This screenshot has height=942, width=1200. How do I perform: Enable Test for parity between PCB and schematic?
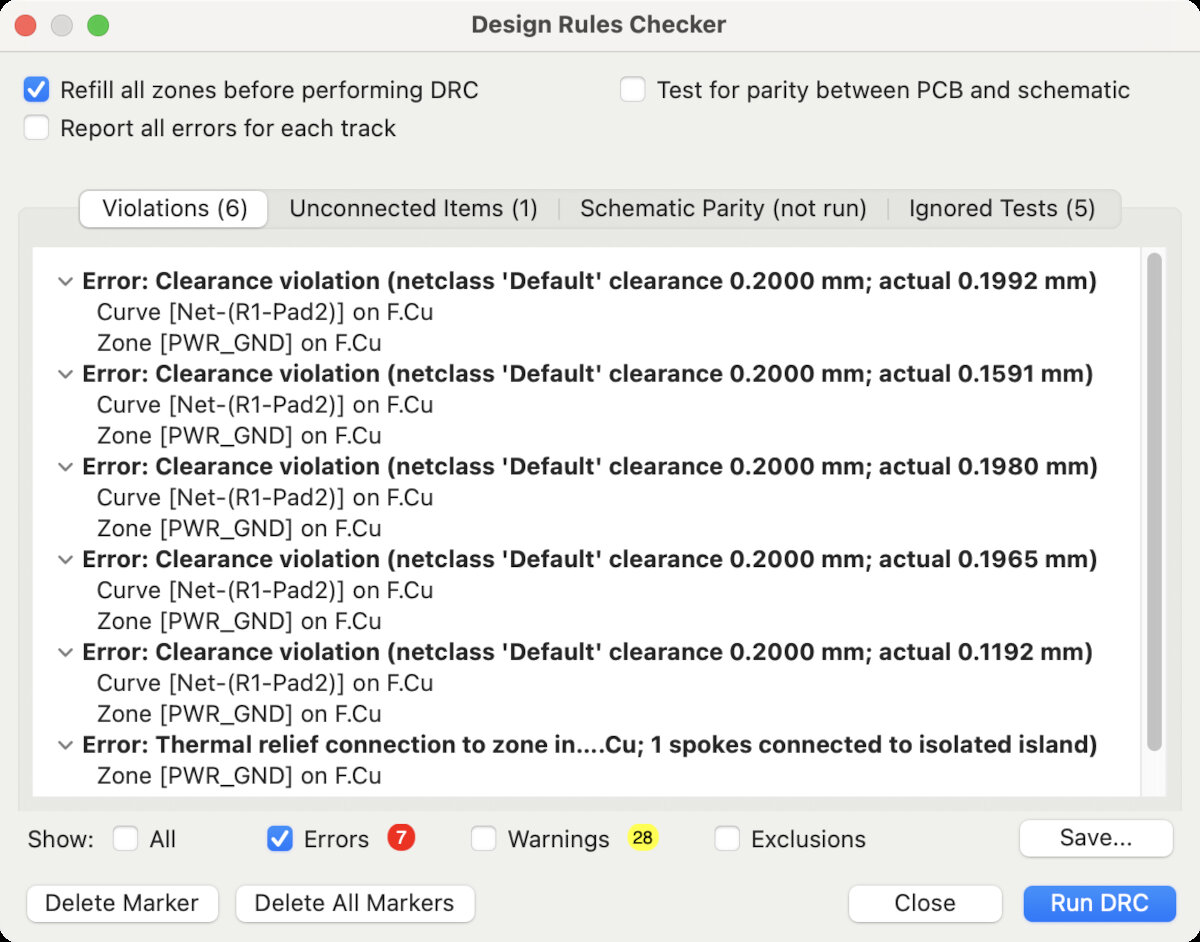tap(633, 90)
